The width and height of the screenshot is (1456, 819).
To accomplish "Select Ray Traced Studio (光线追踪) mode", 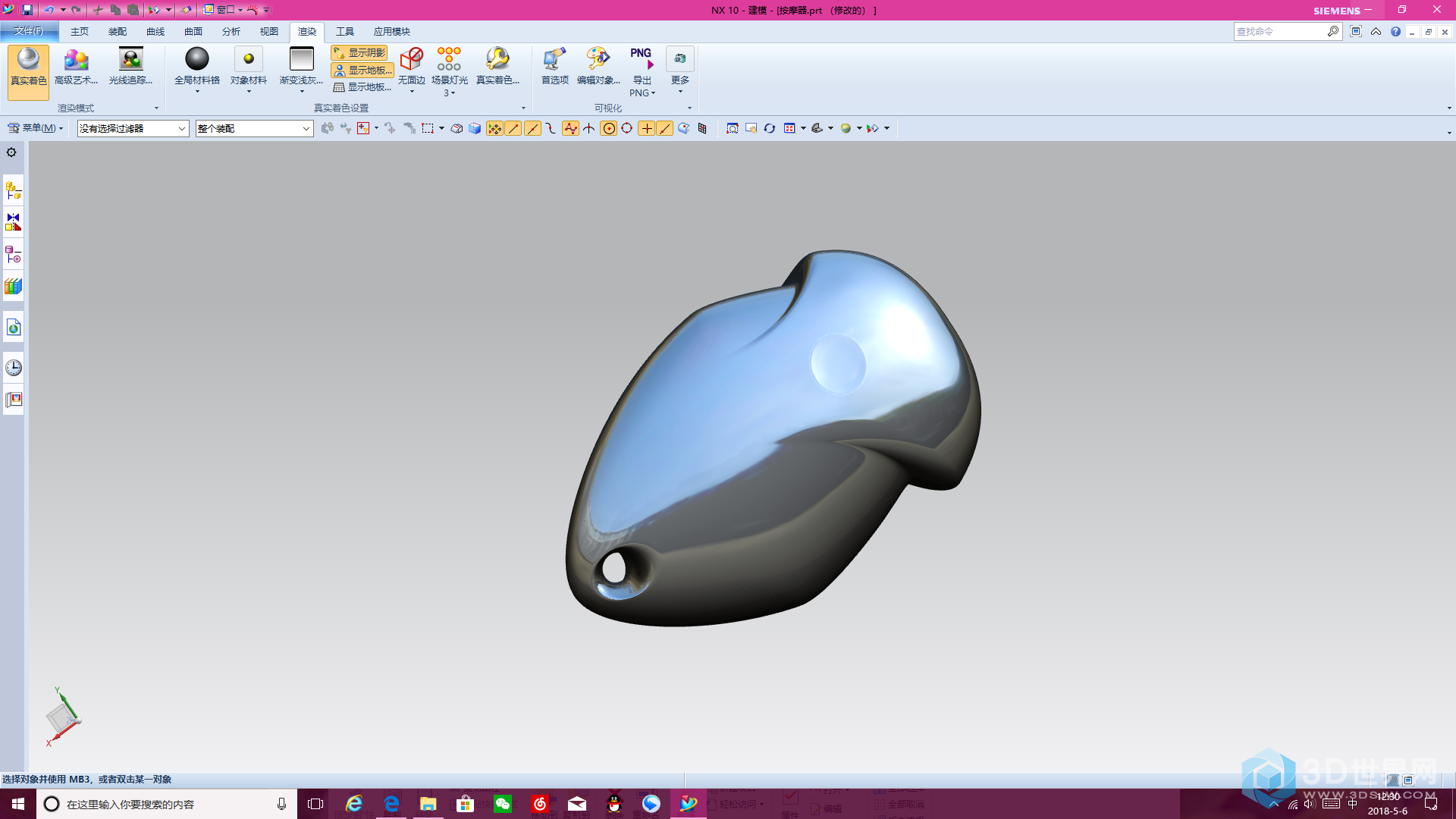I will pyautogui.click(x=130, y=67).
